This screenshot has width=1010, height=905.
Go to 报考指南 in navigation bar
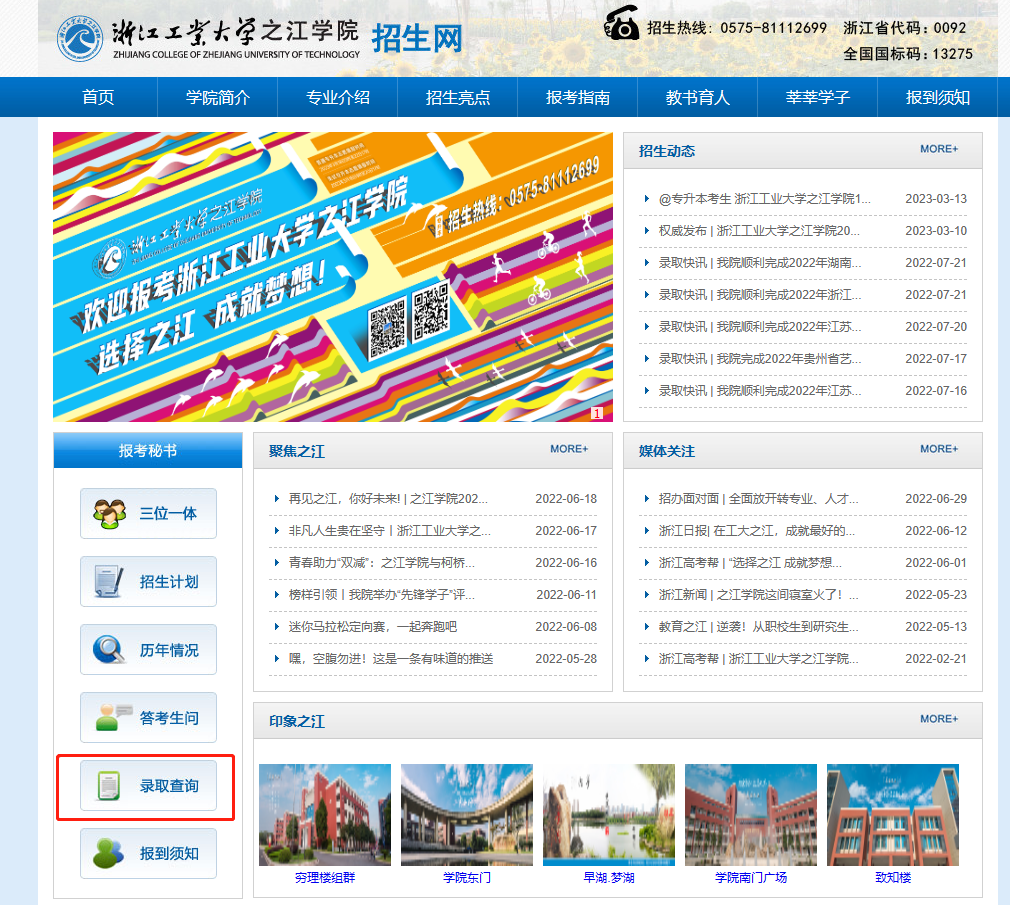click(577, 97)
